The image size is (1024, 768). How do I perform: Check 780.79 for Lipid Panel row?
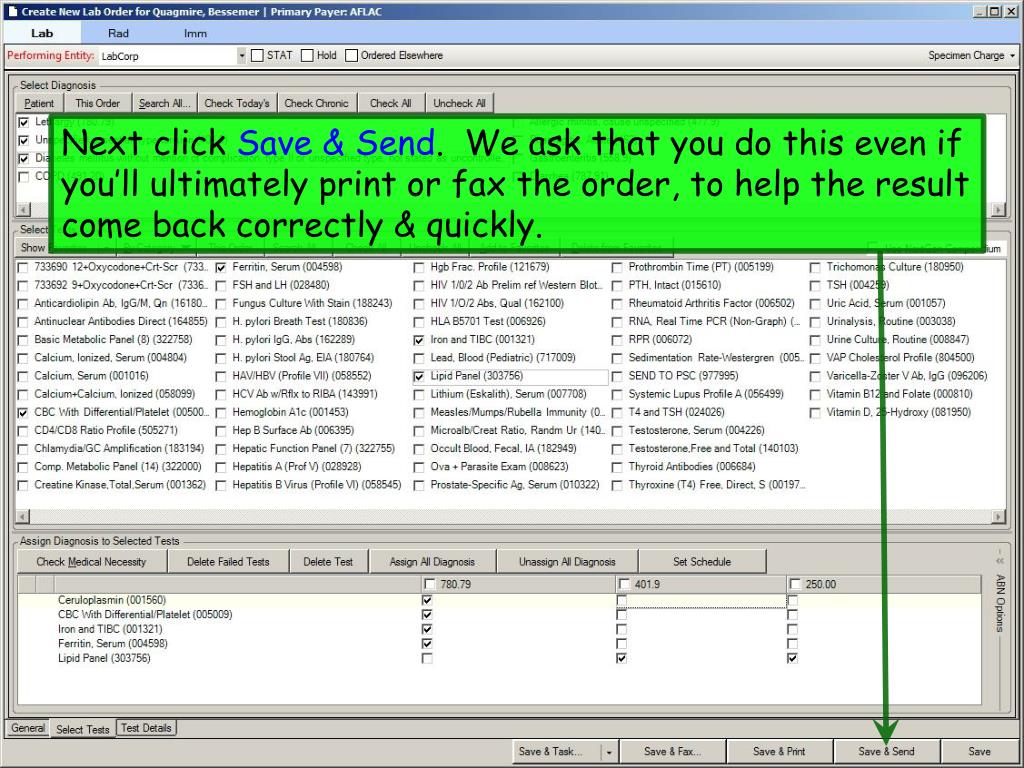[427, 658]
